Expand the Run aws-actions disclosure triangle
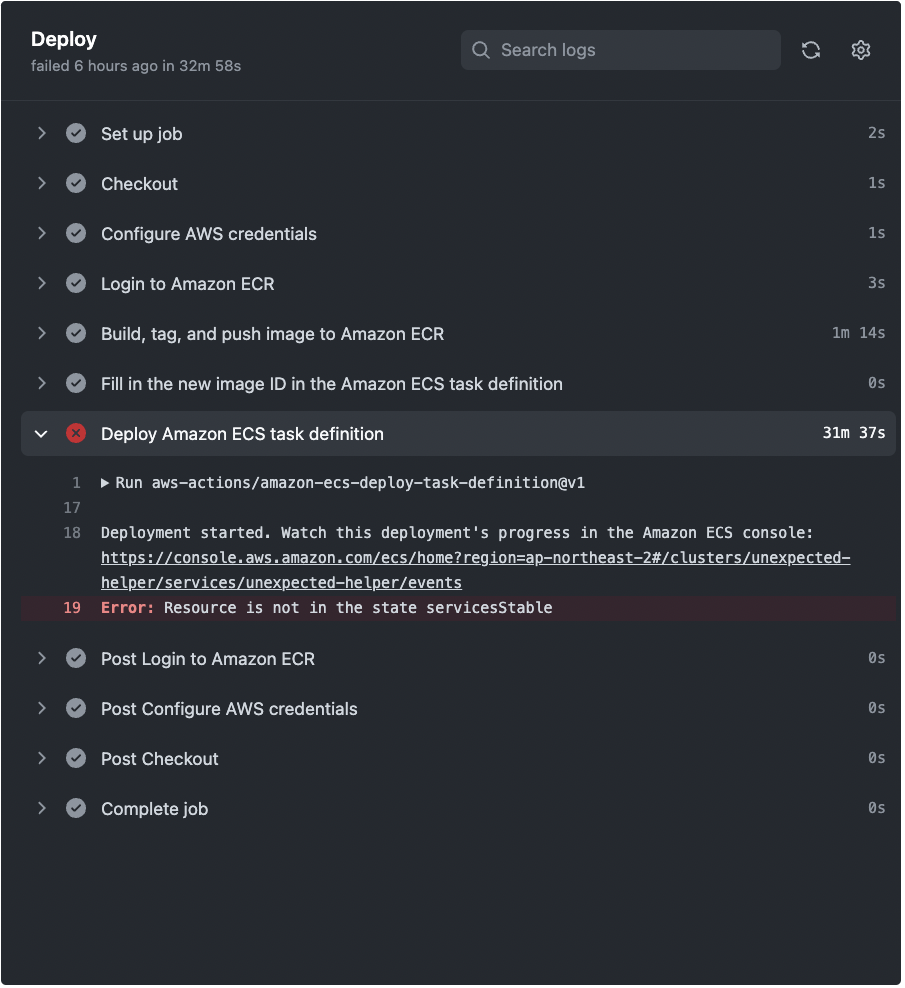The height and width of the screenshot is (988, 905). pos(105,484)
